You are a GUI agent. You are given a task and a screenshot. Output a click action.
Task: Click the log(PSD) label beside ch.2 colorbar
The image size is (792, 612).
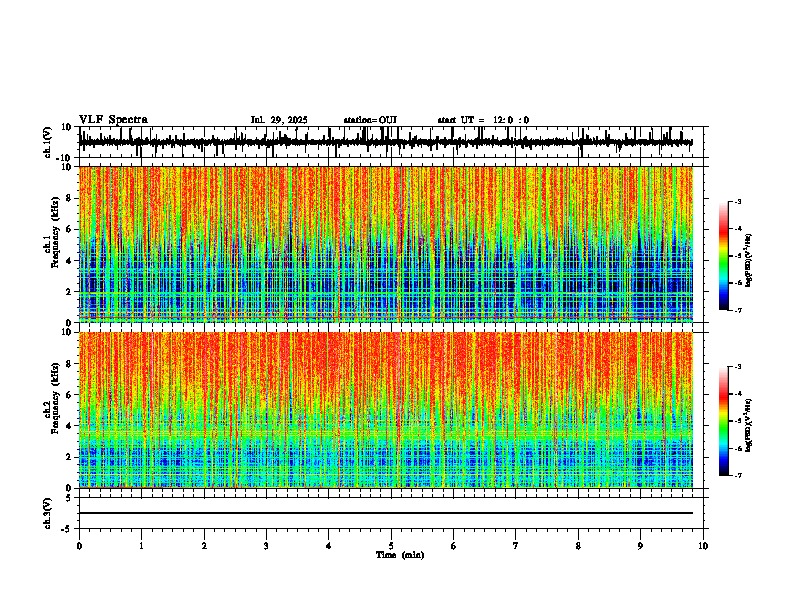pyautogui.click(x=748, y=425)
